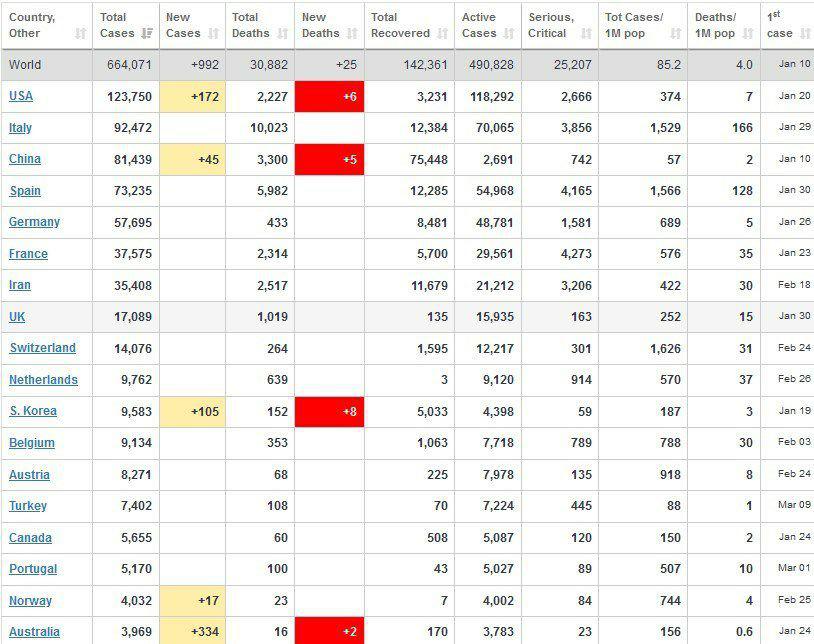Screen dimensions: 814x644
Task: Select World new cases +992
Action: (x=205, y=65)
